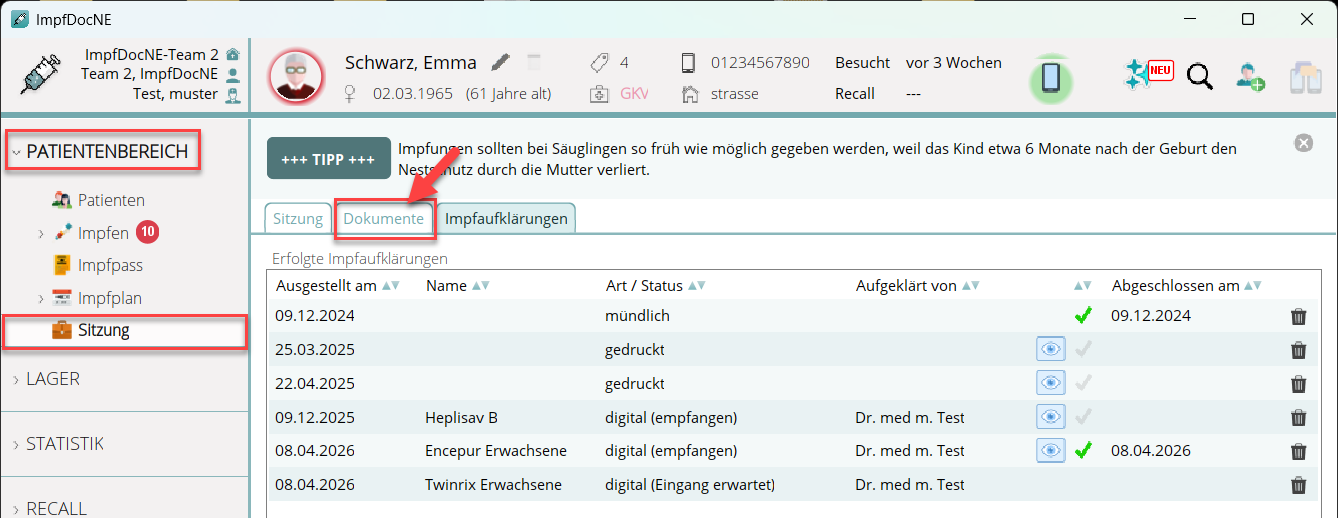Click the patient avatar photo

coord(296,77)
